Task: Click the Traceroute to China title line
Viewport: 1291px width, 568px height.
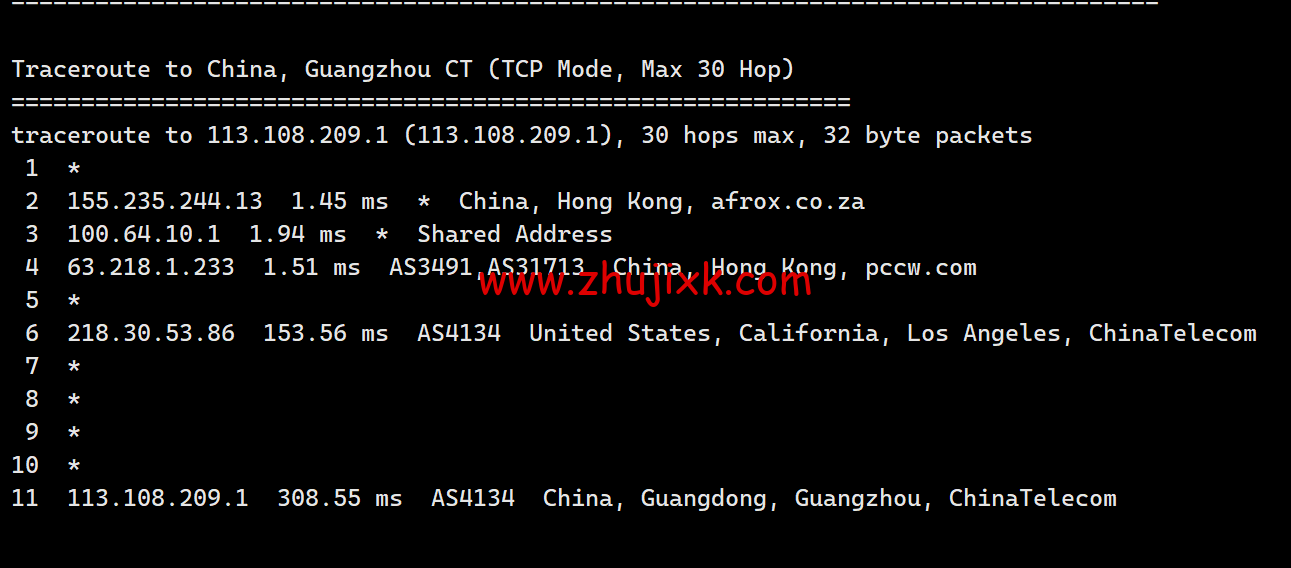Action: (403, 70)
